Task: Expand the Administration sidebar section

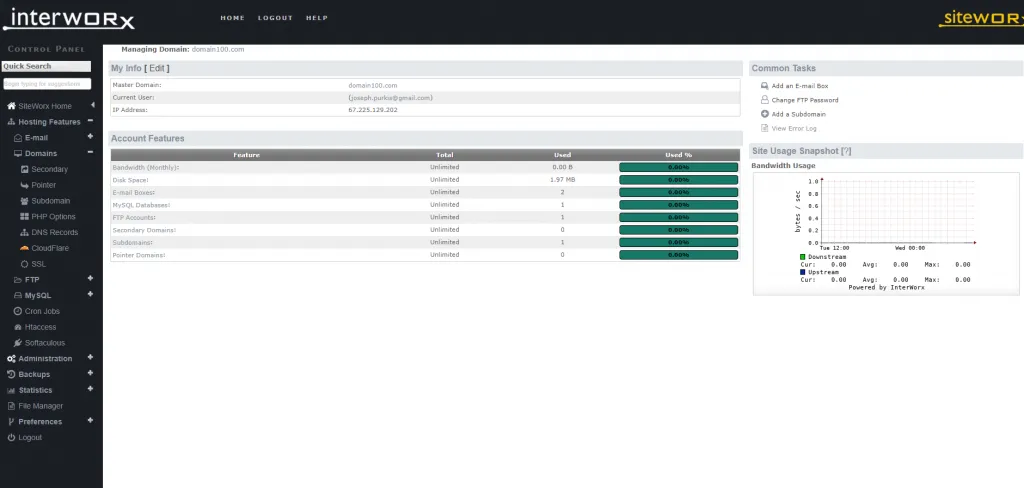Action: pos(90,358)
